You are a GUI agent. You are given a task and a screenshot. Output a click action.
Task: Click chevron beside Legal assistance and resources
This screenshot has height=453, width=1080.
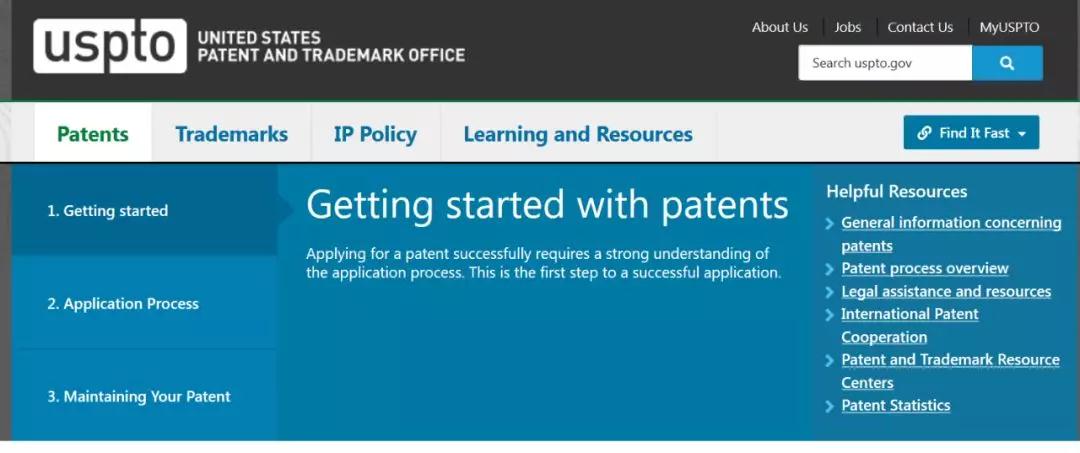pos(830,292)
